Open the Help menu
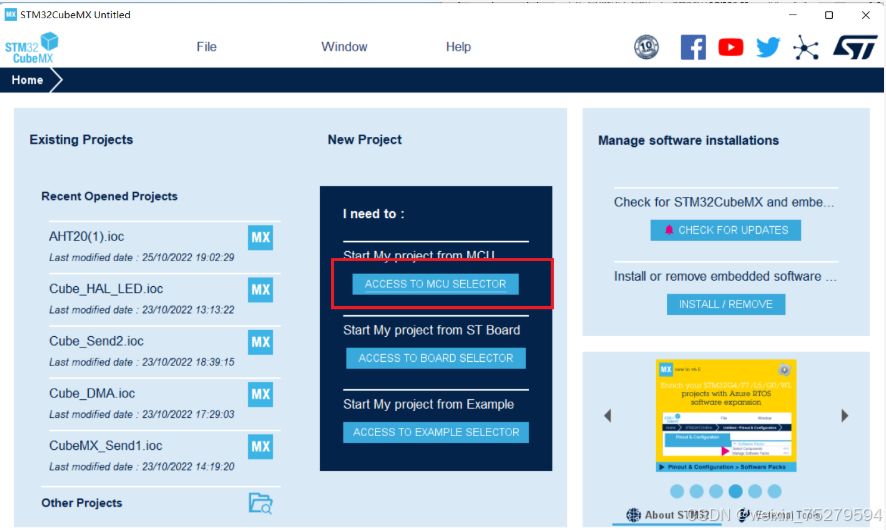The image size is (886, 530). click(x=458, y=47)
